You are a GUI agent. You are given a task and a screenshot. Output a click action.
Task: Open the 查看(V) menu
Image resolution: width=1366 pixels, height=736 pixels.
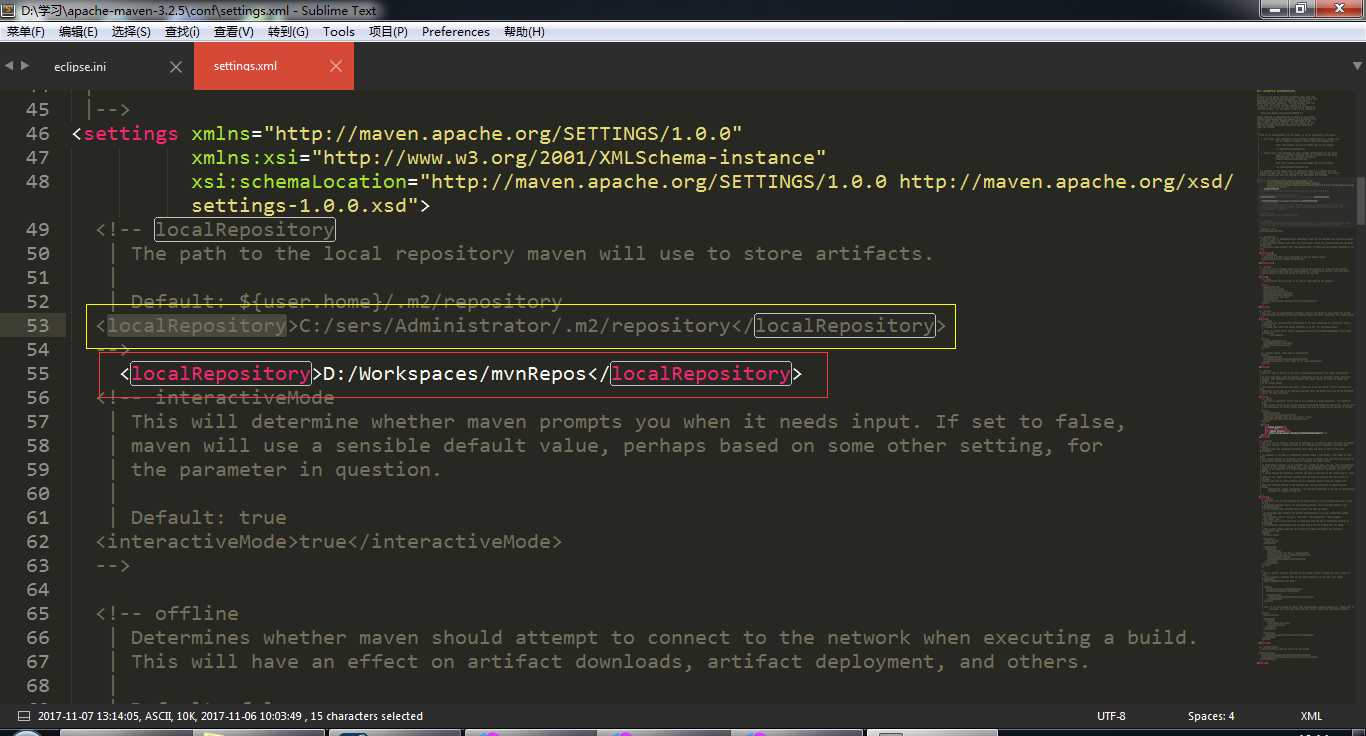point(234,31)
